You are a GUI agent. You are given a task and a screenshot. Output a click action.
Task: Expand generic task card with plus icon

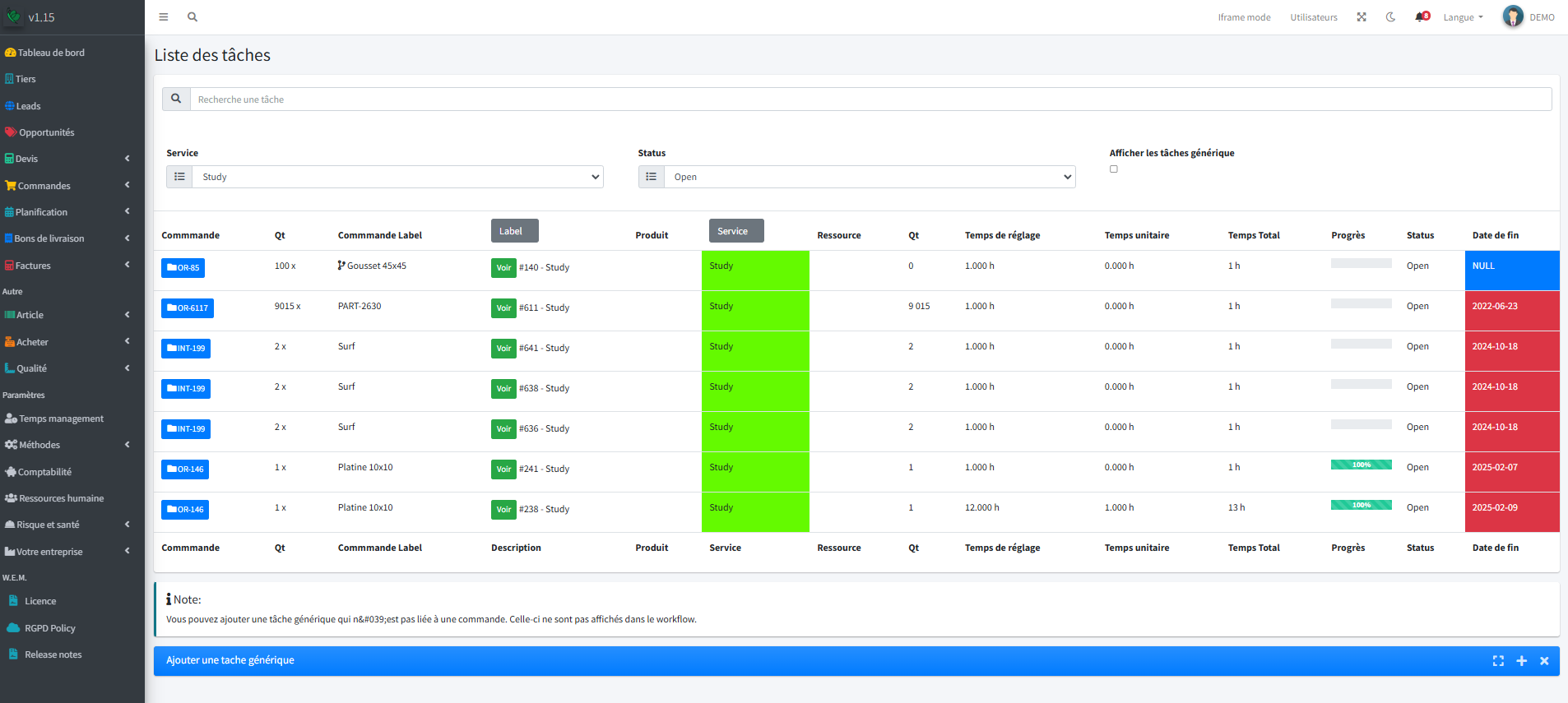[x=1521, y=661]
